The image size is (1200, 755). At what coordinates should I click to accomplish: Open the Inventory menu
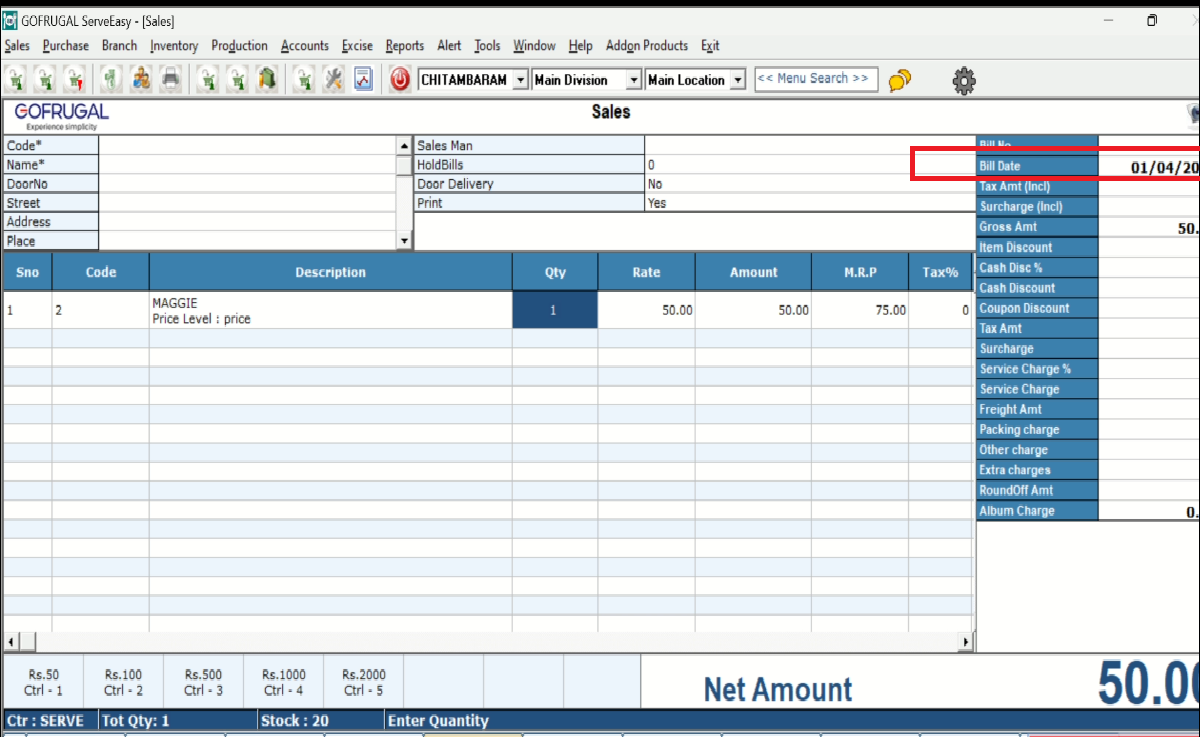coord(174,46)
